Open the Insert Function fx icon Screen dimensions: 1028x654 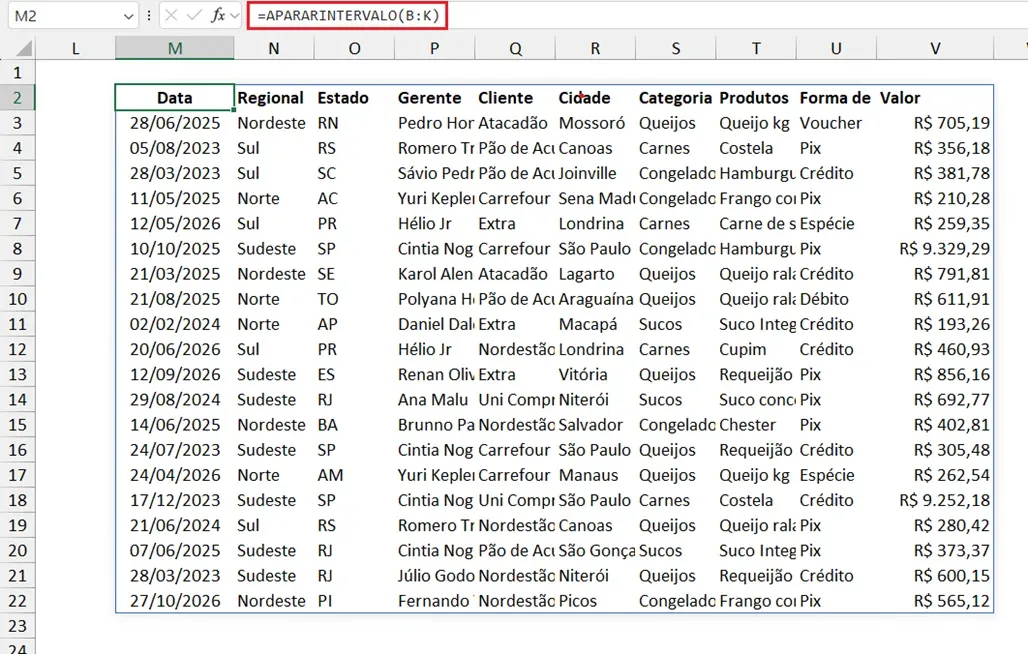click(218, 15)
